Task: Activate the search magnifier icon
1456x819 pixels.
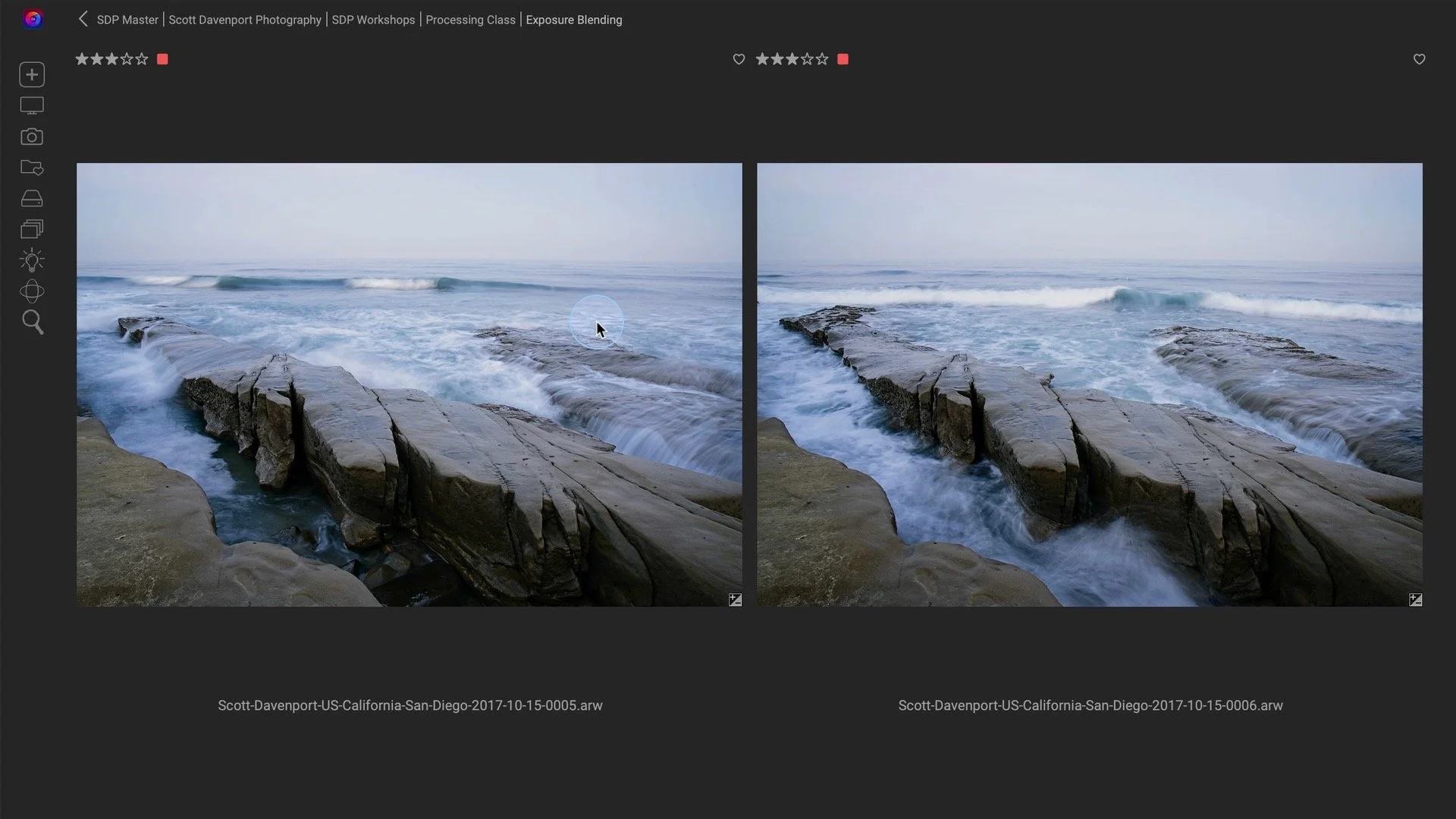Action: click(31, 322)
